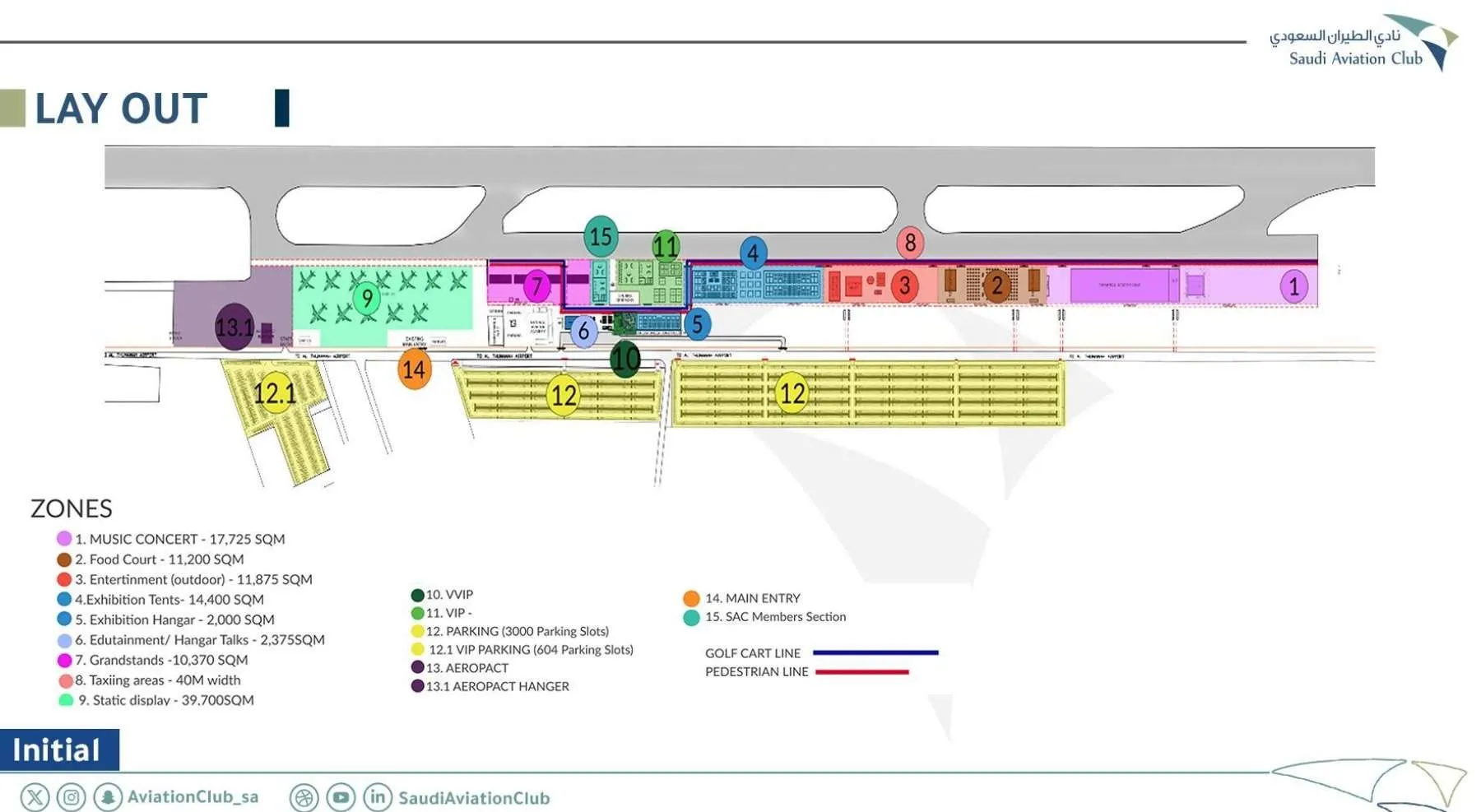Click zone marker 1 in music concert area
The image size is (1481, 812).
click(x=1293, y=286)
